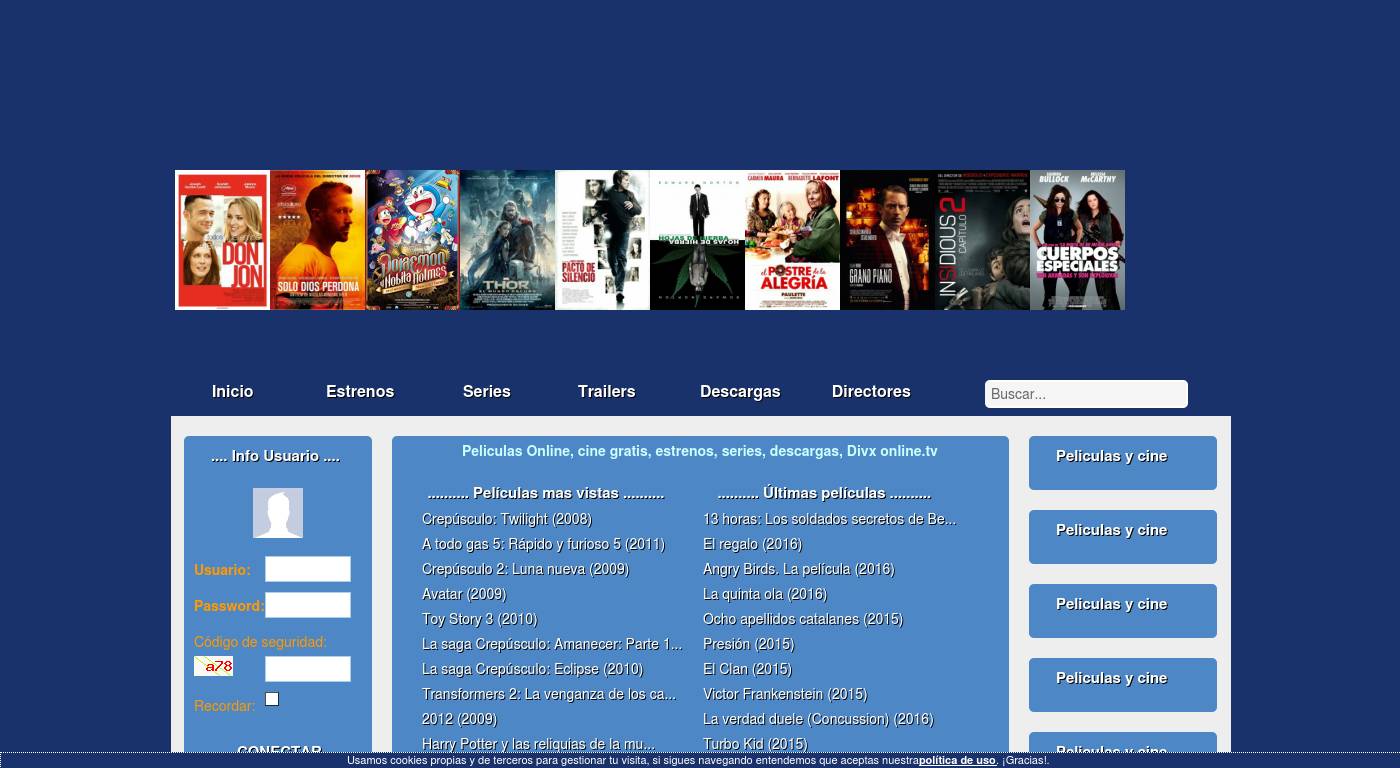Open the Pacto de Silencio poster

(602, 240)
